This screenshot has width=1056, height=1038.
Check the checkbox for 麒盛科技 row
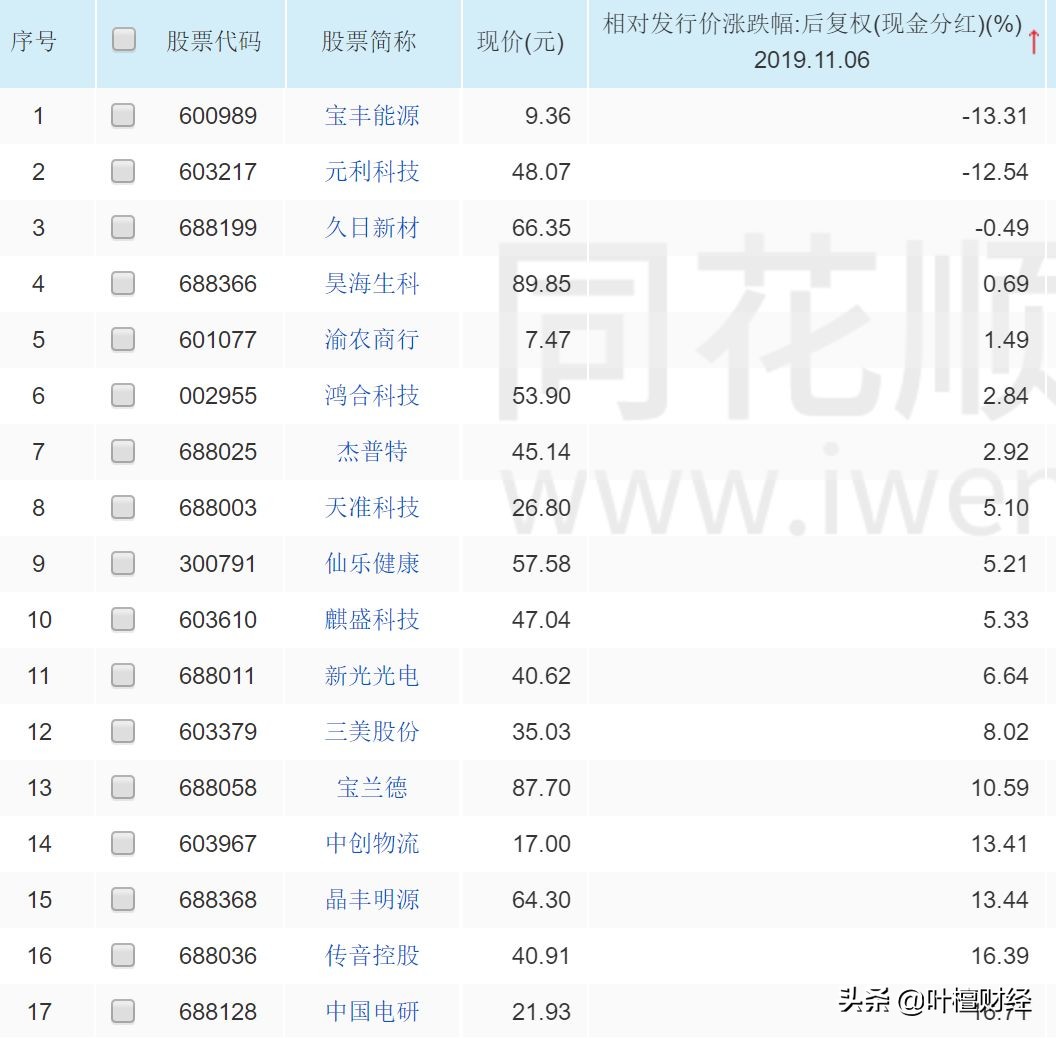coord(122,619)
